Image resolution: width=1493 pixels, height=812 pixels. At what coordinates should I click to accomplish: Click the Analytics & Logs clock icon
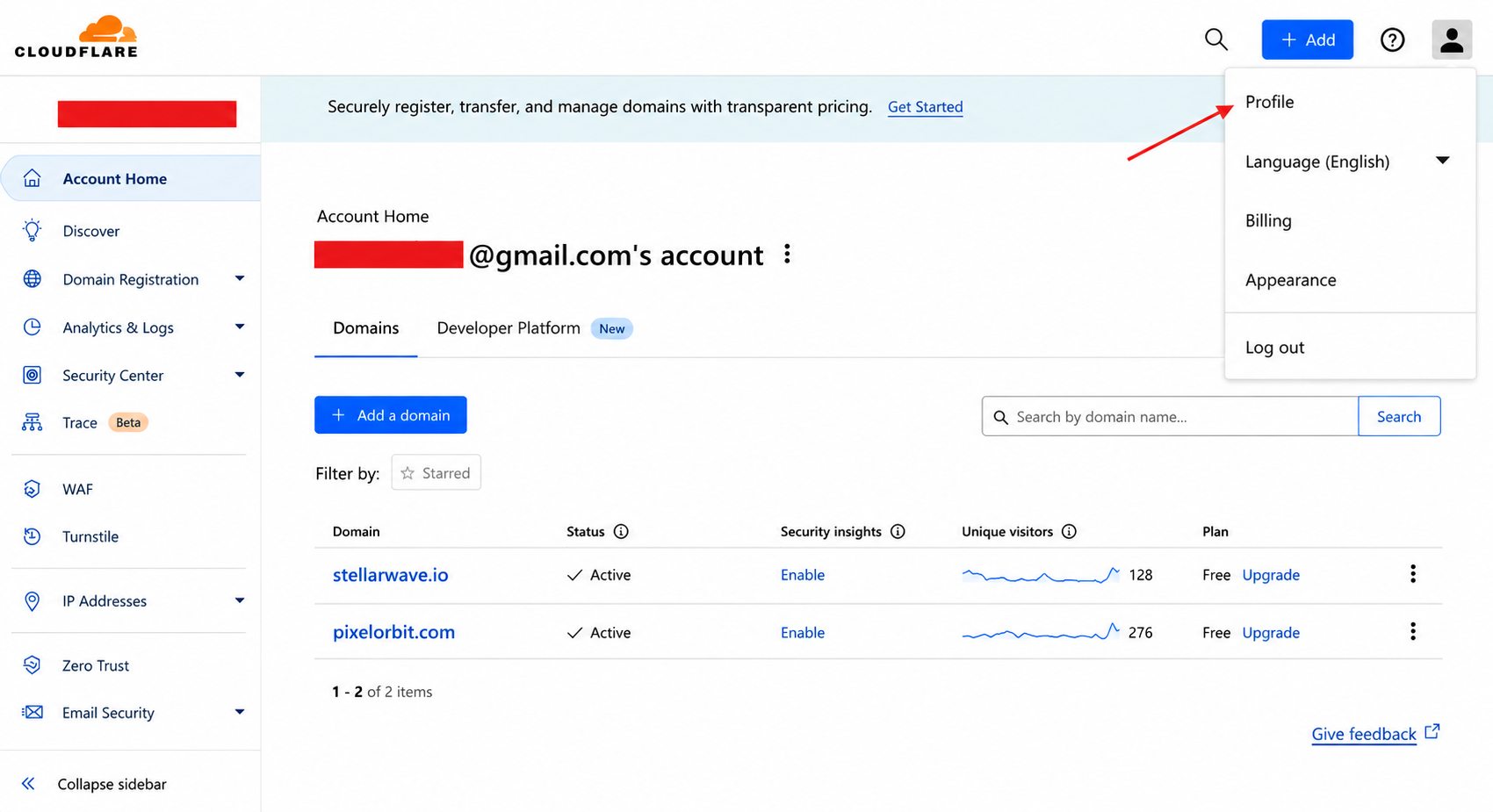(x=32, y=327)
